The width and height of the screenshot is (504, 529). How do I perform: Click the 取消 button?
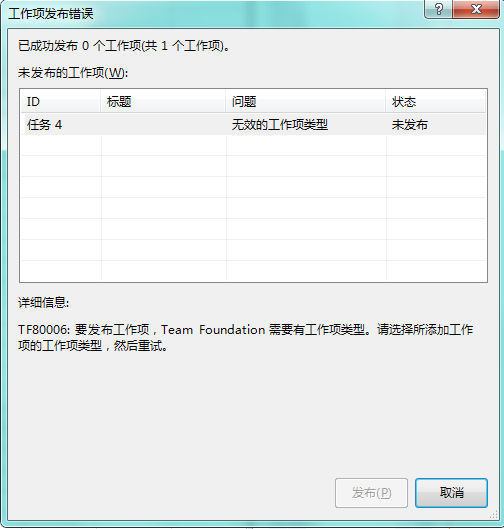pos(451,493)
